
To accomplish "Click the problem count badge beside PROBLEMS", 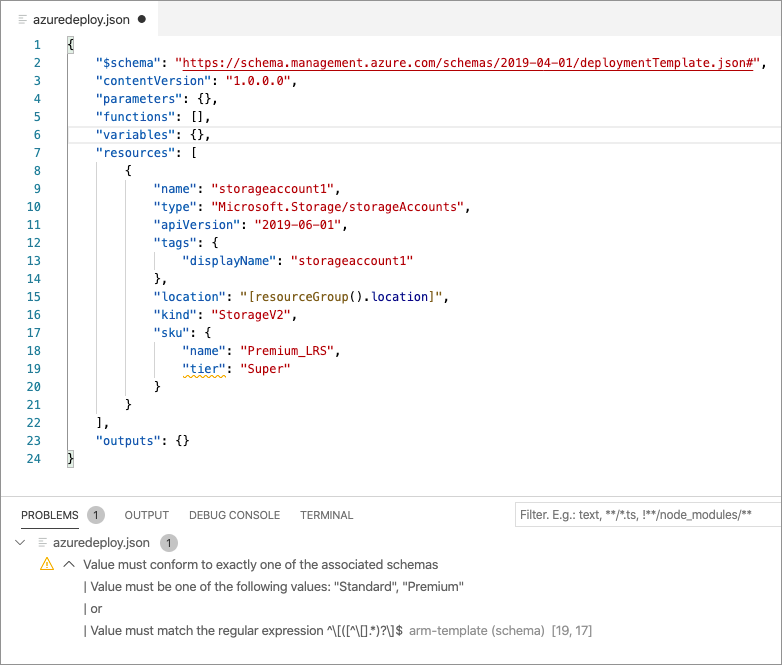I will tap(96, 515).
